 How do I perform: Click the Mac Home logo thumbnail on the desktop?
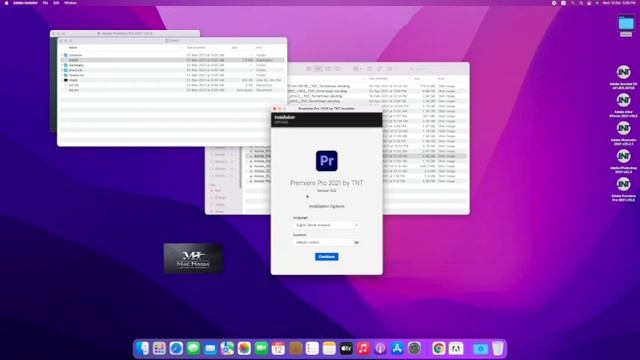click(x=193, y=258)
